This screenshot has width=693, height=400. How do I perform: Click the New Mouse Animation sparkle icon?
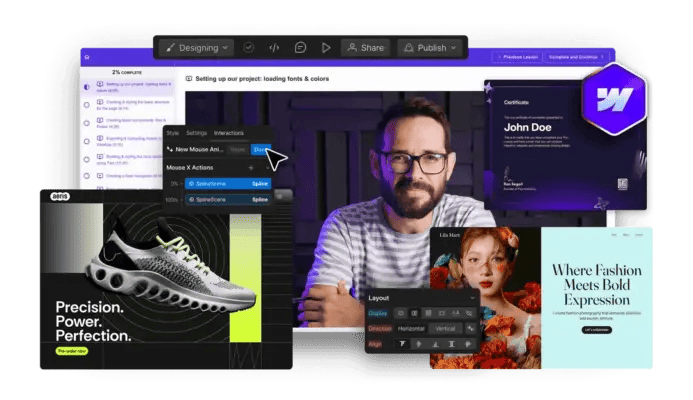click(170, 149)
